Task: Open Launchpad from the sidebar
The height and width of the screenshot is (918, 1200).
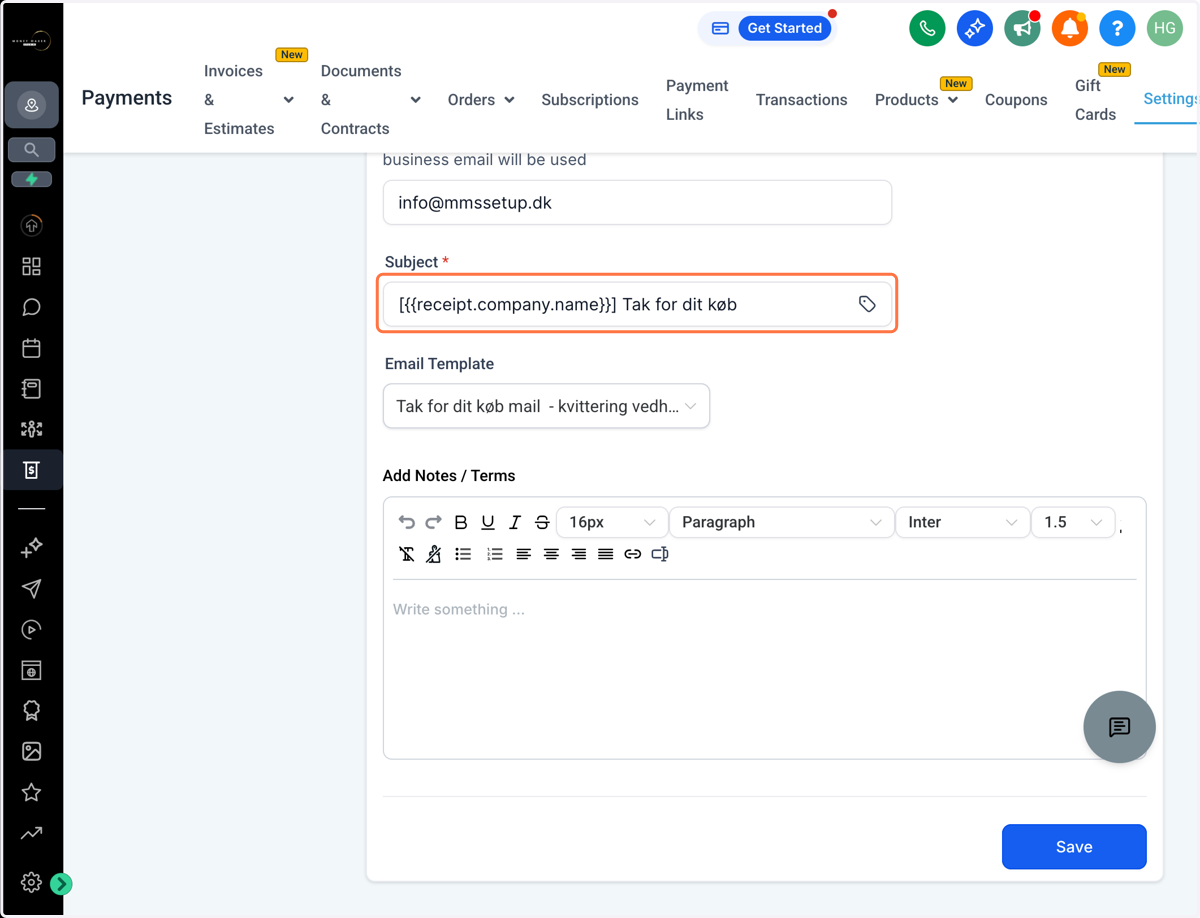Action: (31, 226)
